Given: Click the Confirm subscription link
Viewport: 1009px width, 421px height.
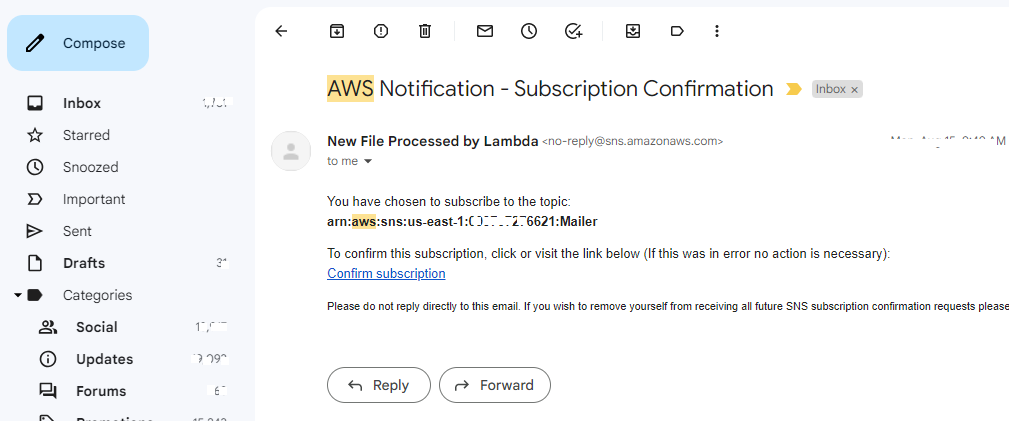Looking at the screenshot, I should [x=386, y=273].
